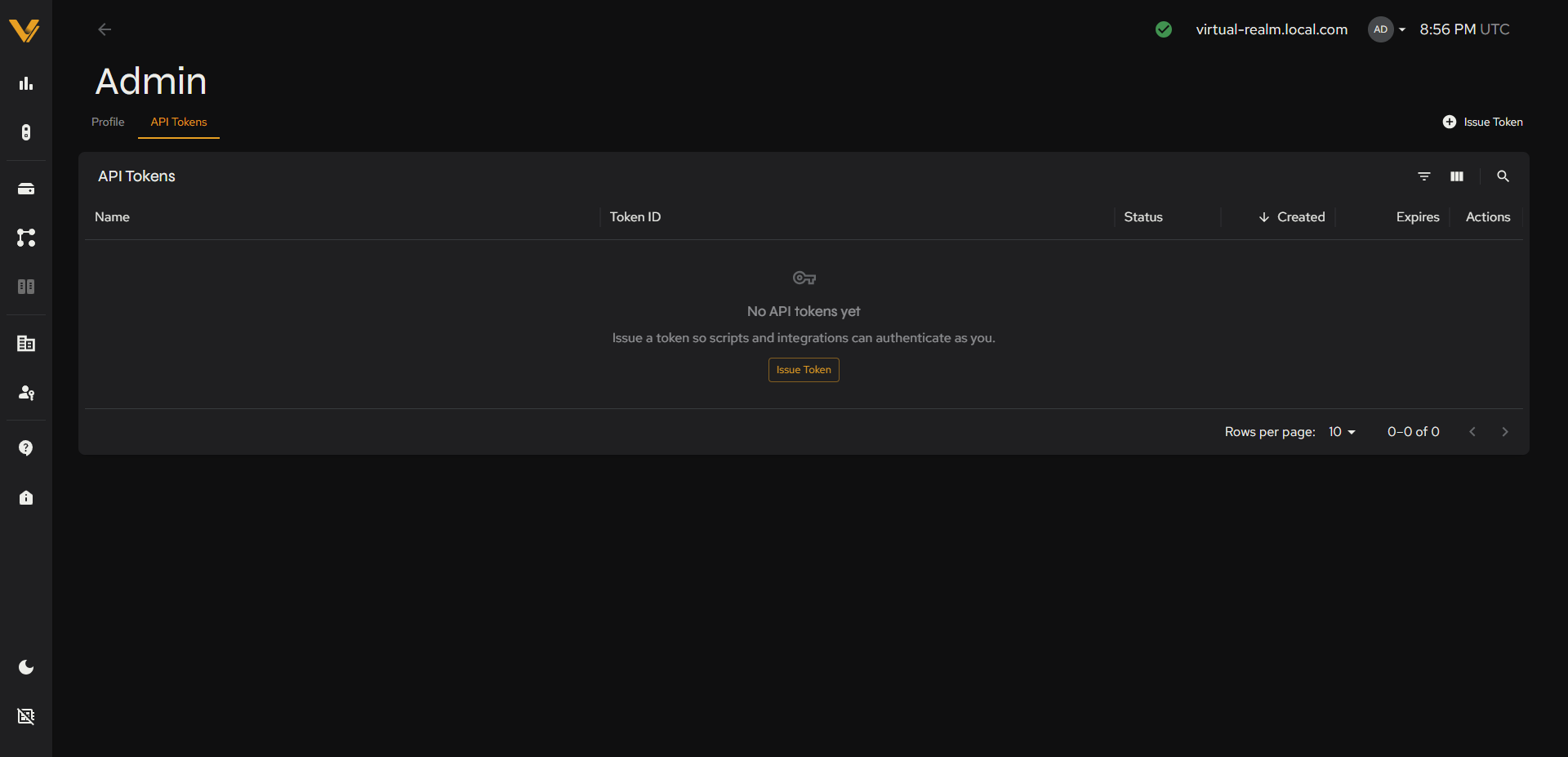This screenshot has width=1568, height=757.
Task: Click the 8:56 PM UTC clock
Action: (1464, 29)
